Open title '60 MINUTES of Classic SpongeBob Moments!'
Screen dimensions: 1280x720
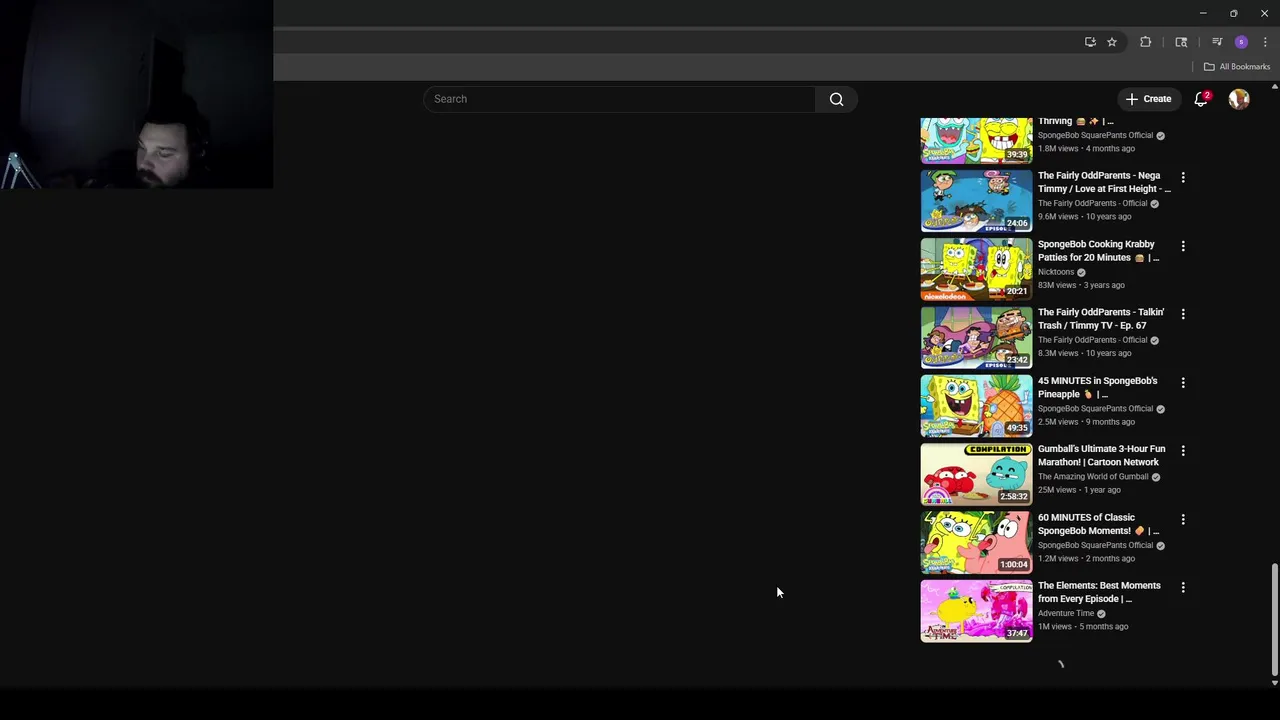pos(1098,524)
